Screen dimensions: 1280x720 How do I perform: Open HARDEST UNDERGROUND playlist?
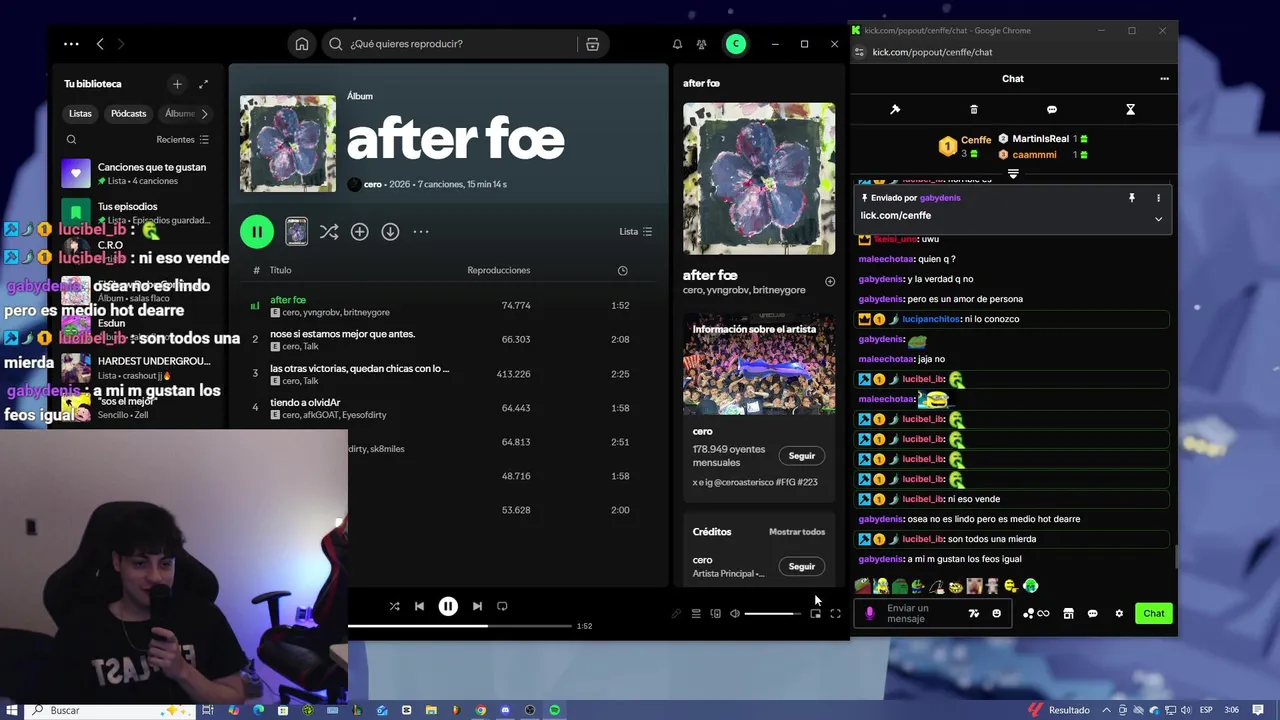[x=140, y=368]
